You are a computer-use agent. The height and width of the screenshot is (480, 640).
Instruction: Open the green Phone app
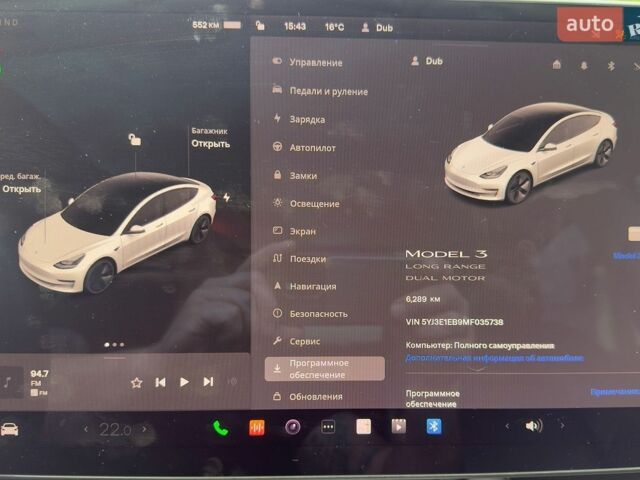[x=221, y=428]
